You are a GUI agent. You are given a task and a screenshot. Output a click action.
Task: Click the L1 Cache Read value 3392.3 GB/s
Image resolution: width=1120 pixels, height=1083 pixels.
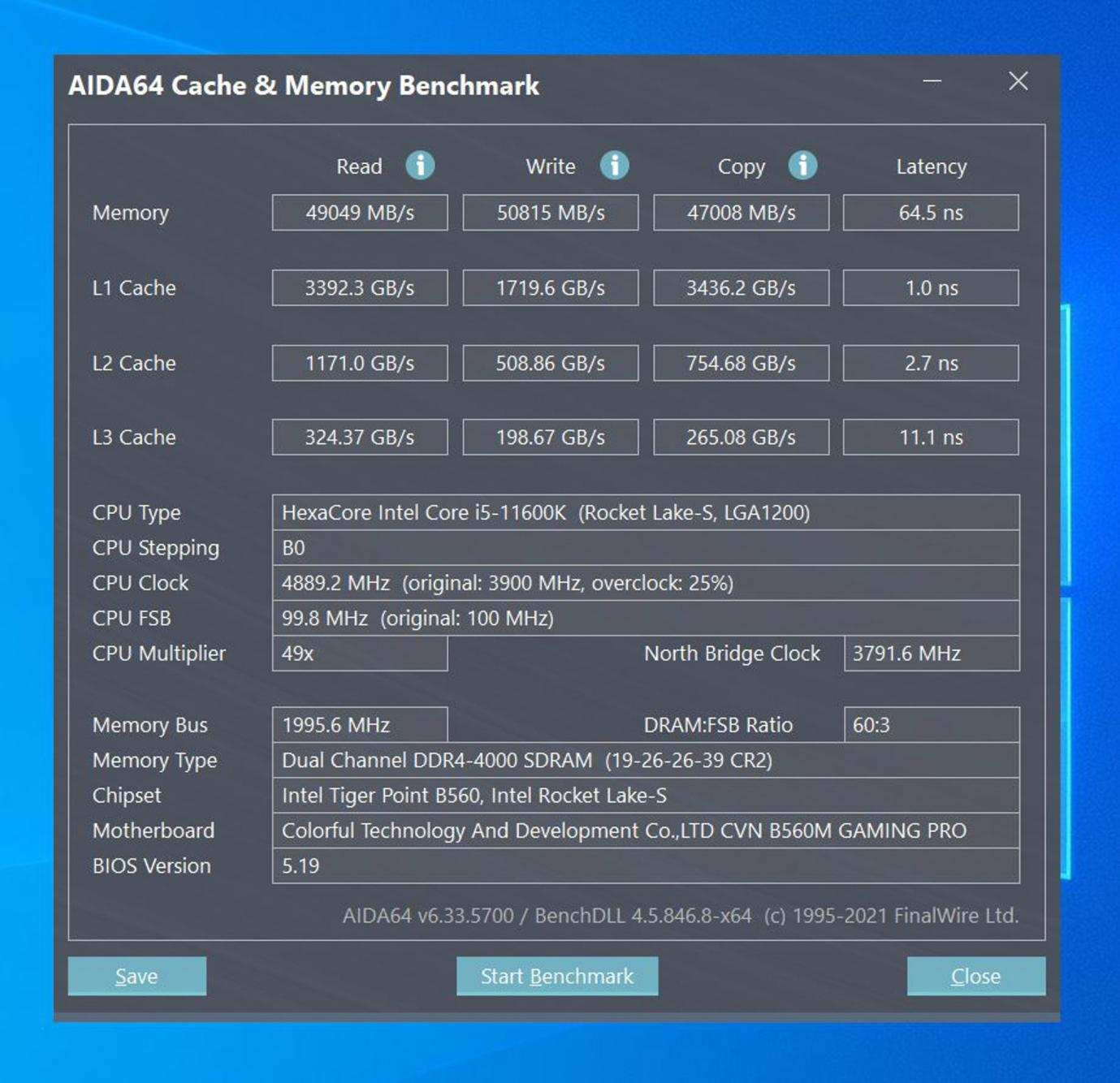point(360,288)
